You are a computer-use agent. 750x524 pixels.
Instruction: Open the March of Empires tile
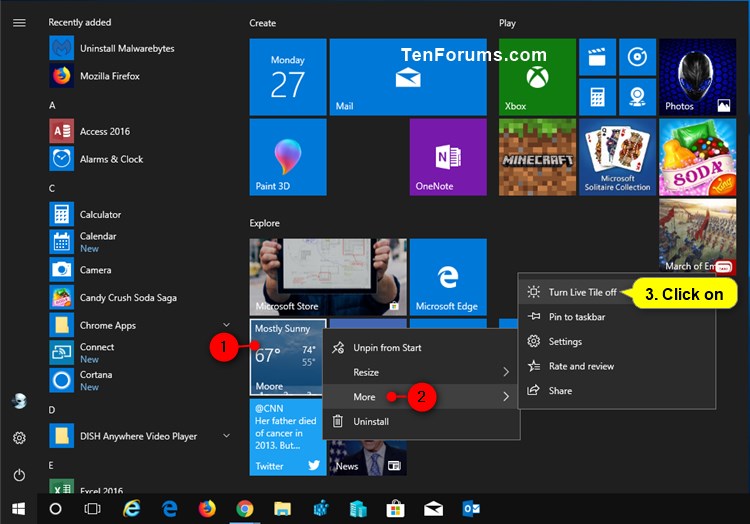pyautogui.click(x=697, y=237)
